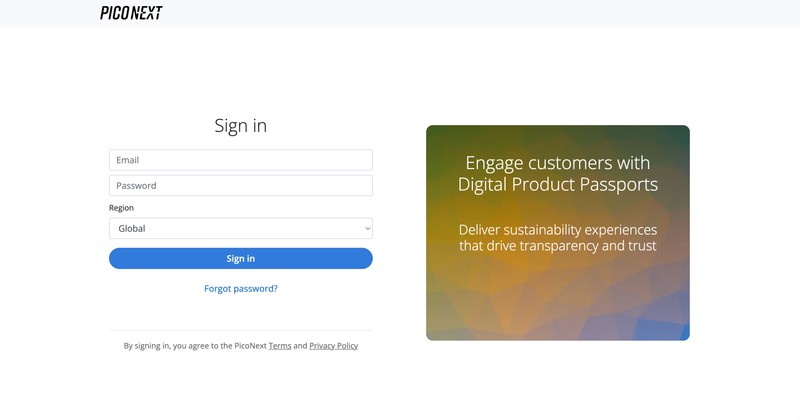Click the chevron arrow on the Region selector
The image size is (800, 420).
(x=368, y=229)
